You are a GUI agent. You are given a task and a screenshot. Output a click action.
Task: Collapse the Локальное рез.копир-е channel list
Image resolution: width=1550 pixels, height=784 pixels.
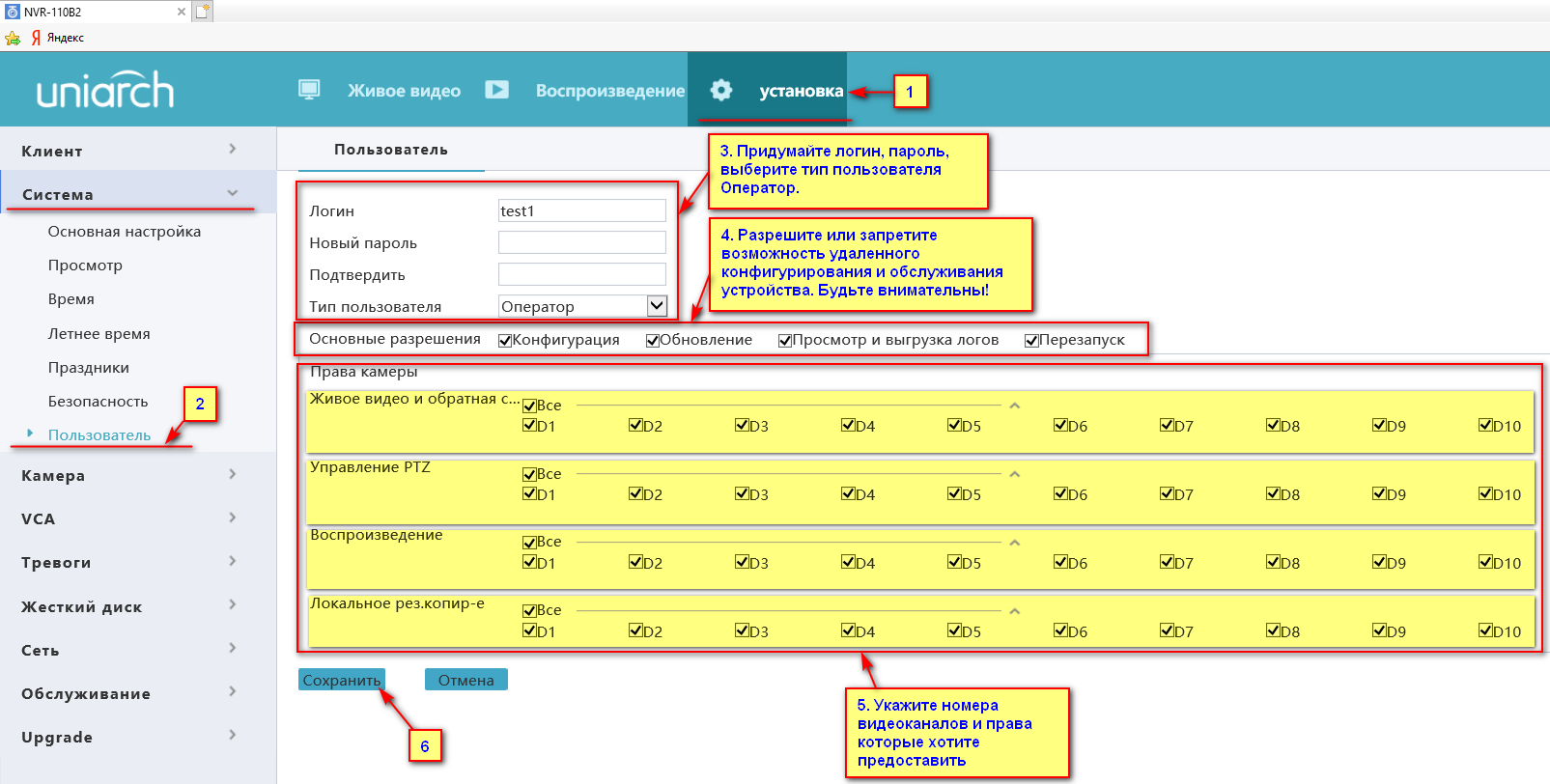(1014, 611)
